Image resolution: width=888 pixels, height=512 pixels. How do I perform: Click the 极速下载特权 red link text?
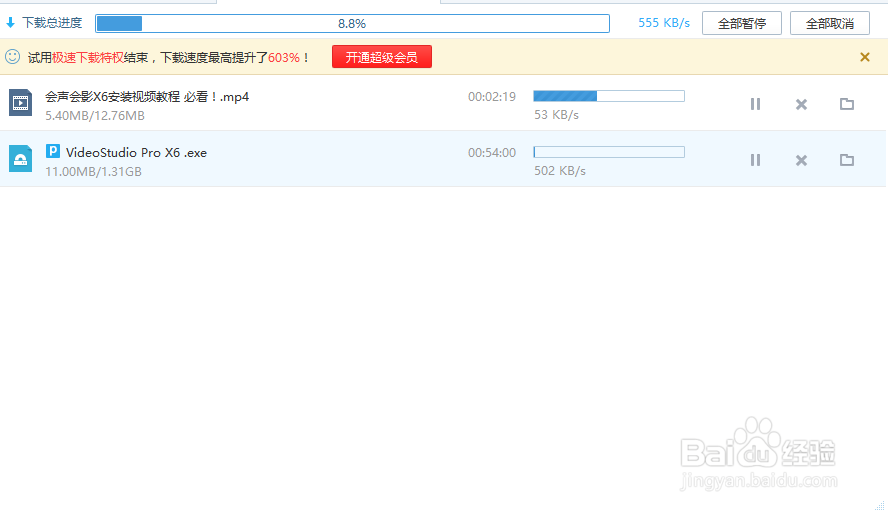[88, 57]
